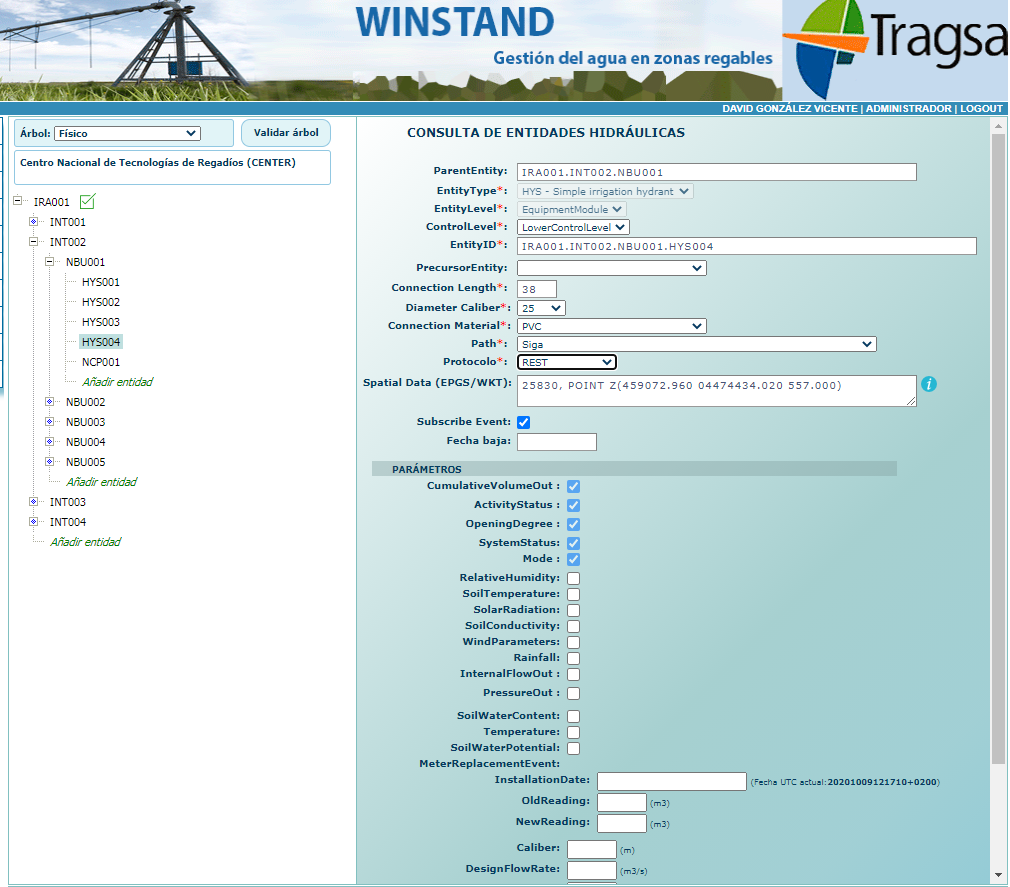Click the ADMINISTRADOR link in header
1010x887 pixels.
coord(908,108)
